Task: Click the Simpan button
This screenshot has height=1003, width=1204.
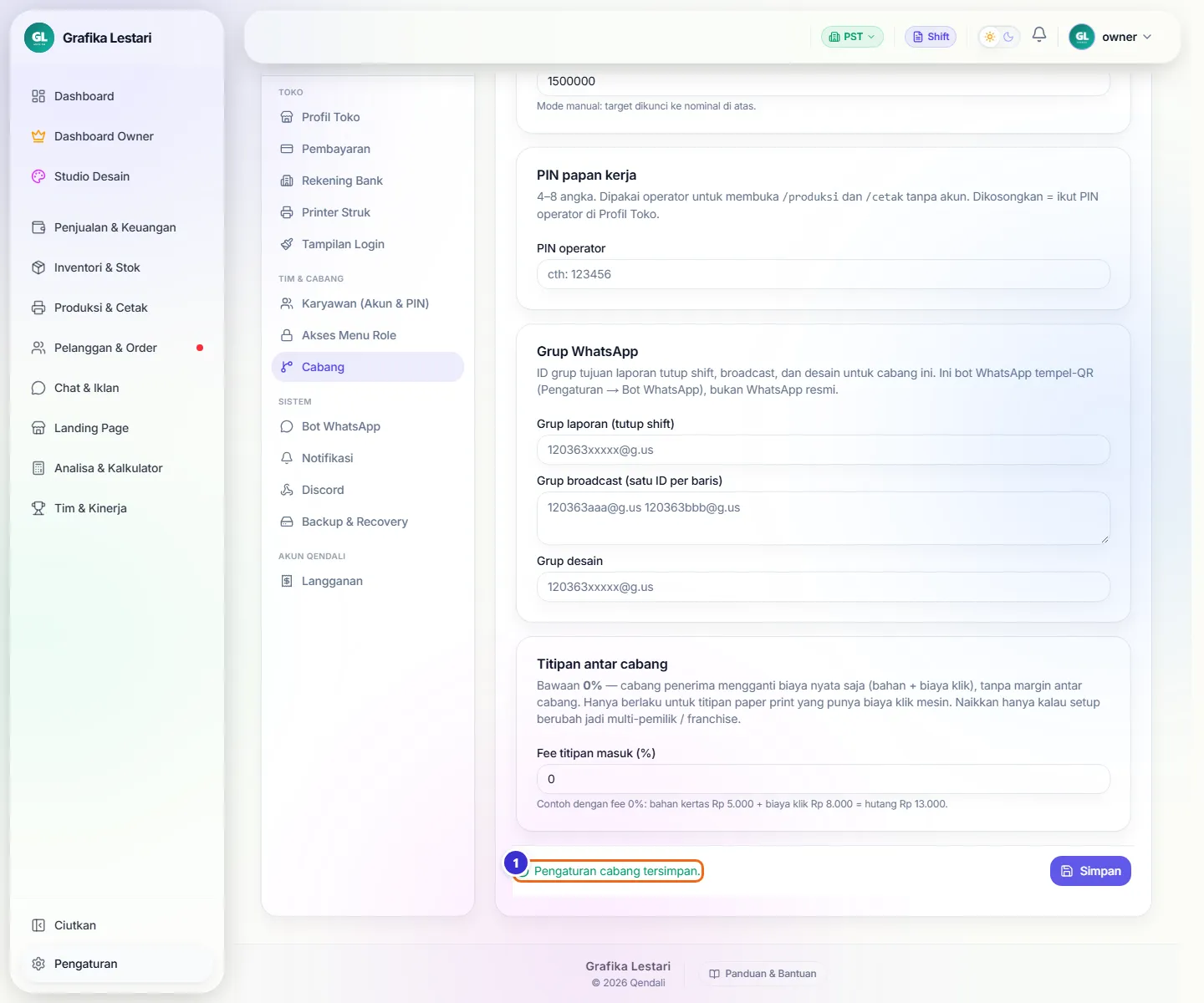Action: tap(1090, 871)
